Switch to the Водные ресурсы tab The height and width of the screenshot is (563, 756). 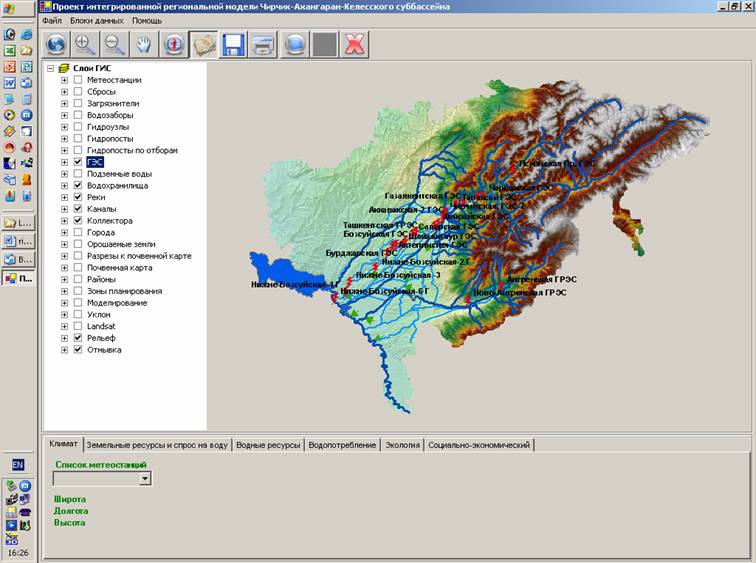267,445
